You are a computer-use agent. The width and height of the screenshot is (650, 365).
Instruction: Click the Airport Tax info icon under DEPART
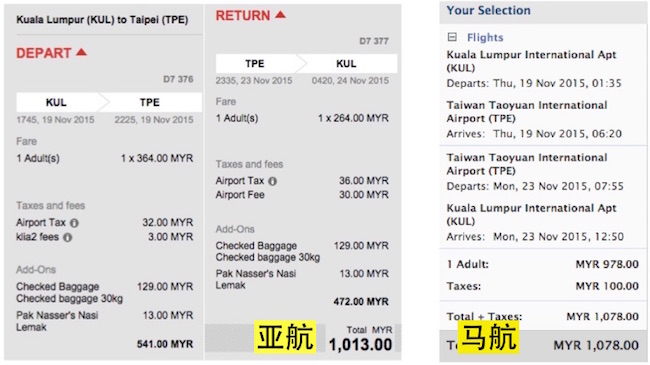[74, 223]
